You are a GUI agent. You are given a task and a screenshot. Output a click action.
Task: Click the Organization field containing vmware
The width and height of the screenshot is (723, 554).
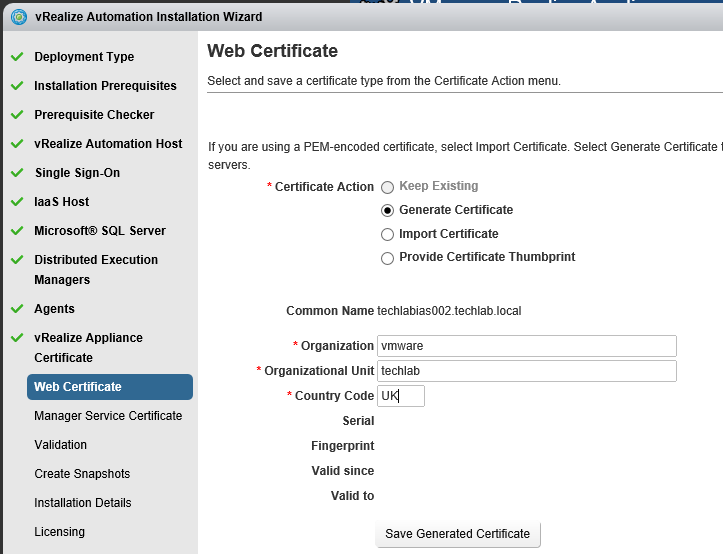tap(527, 346)
